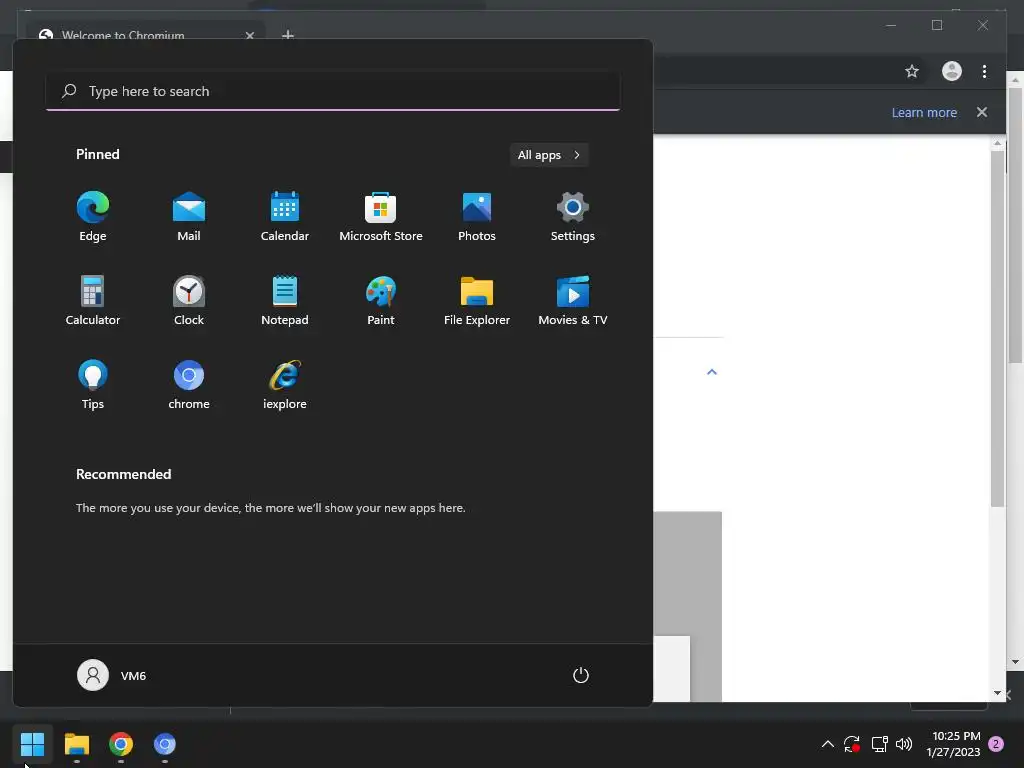Launch the Photos app
Screen dimensions: 1024x768
click(477, 217)
